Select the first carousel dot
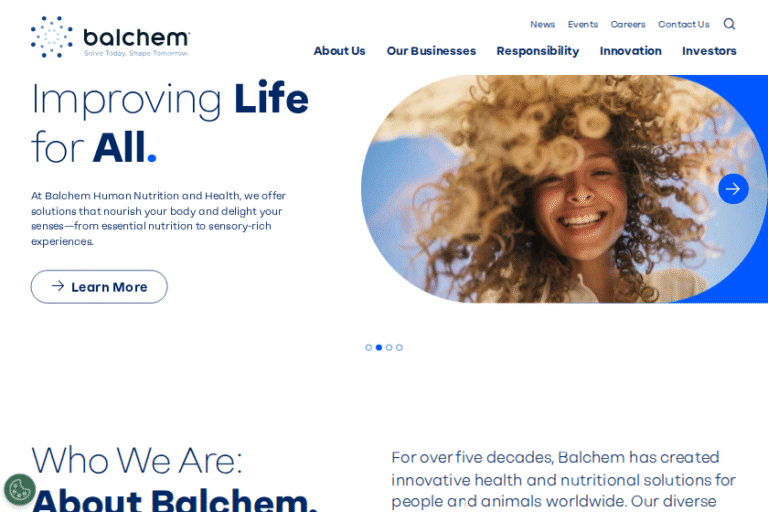This screenshot has width=768, height=512. coord(368,347)
